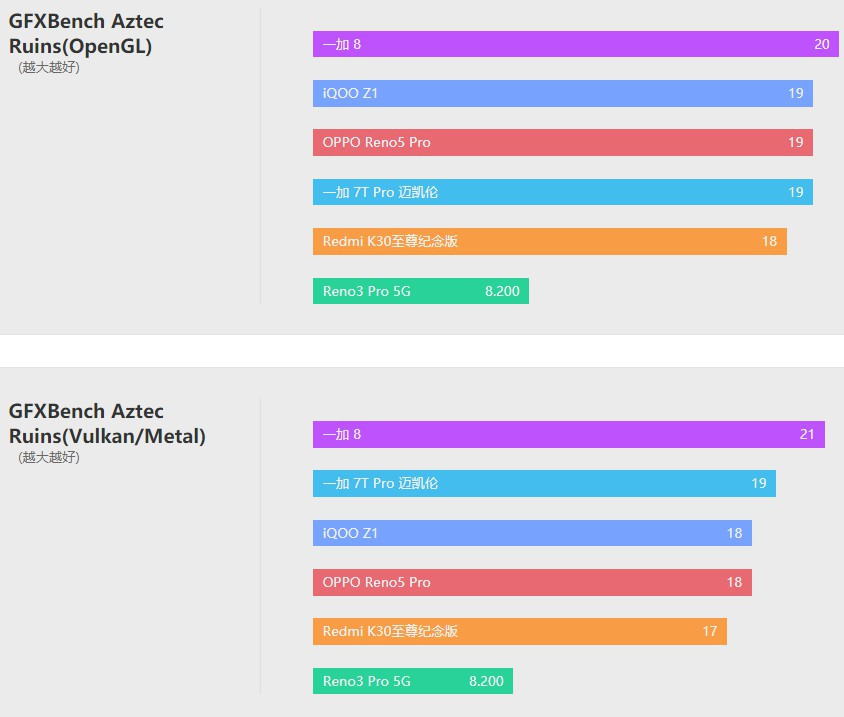Click the GFXBench Aztec Ruins(Vulkan/Metal) heading

tap(107, 423)
